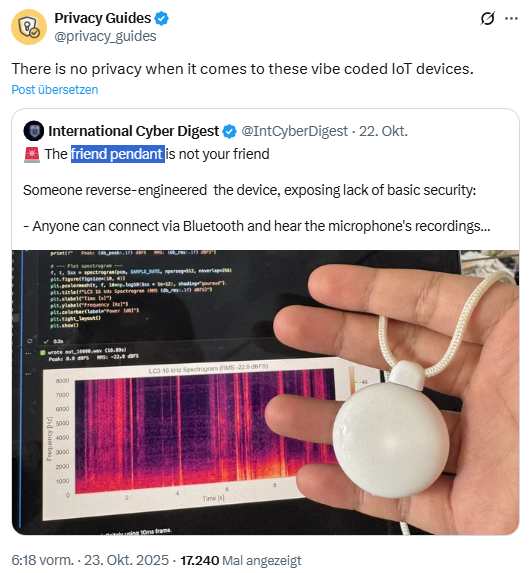Open the @privacy_guides handle
The width and height of the screenshot is (530, 573).
click(x=105, y=37)
